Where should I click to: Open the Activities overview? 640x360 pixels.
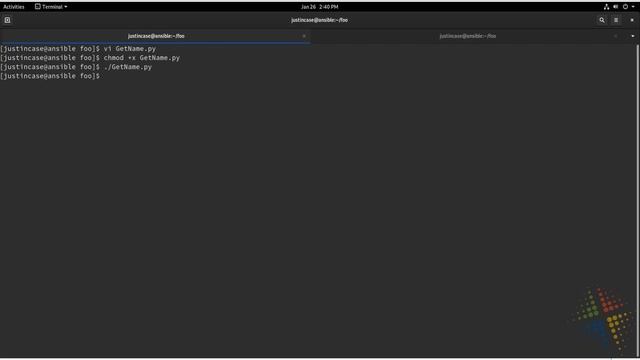pyautogui.click(x=13, y=7)
